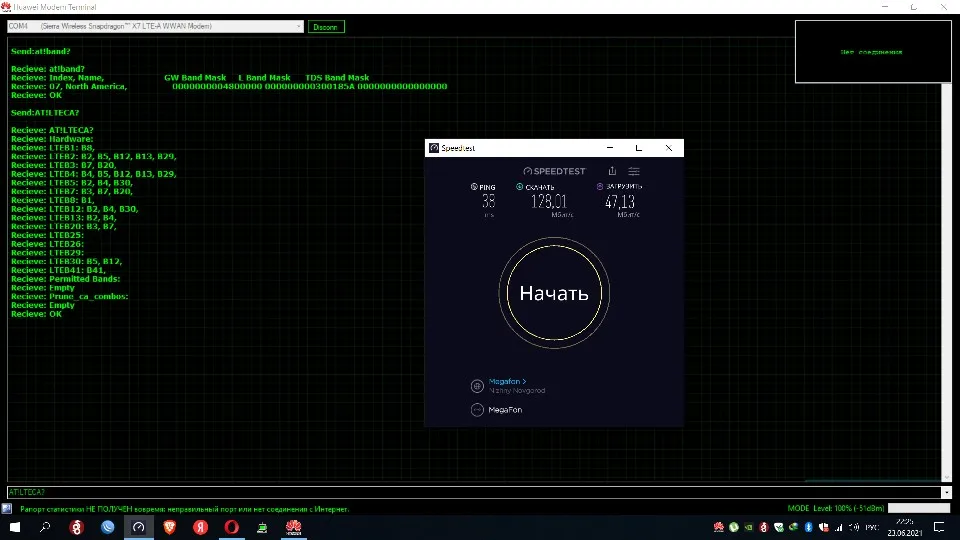Click the 47,13 upload speed value
The image size is (960, 540).
[x=620, y=201]
